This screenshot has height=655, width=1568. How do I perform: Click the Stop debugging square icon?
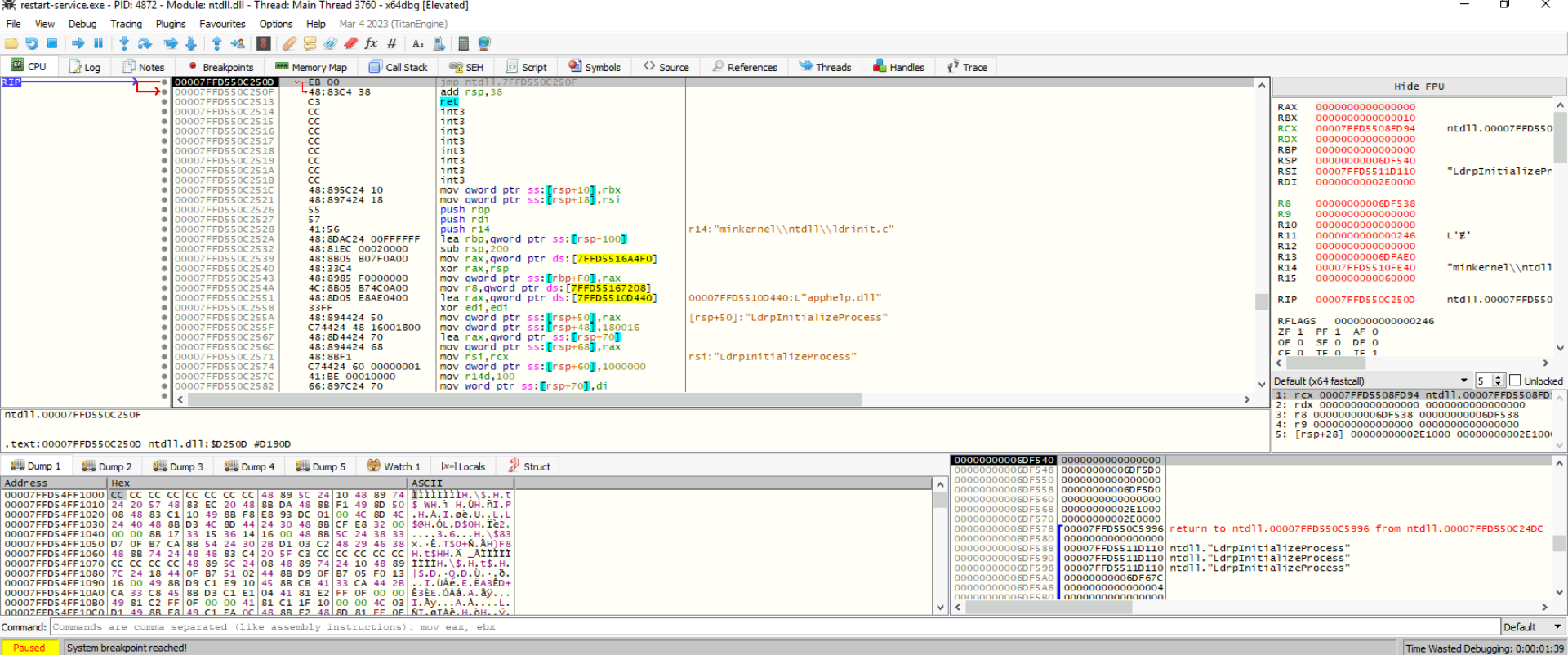coord(52,43)
